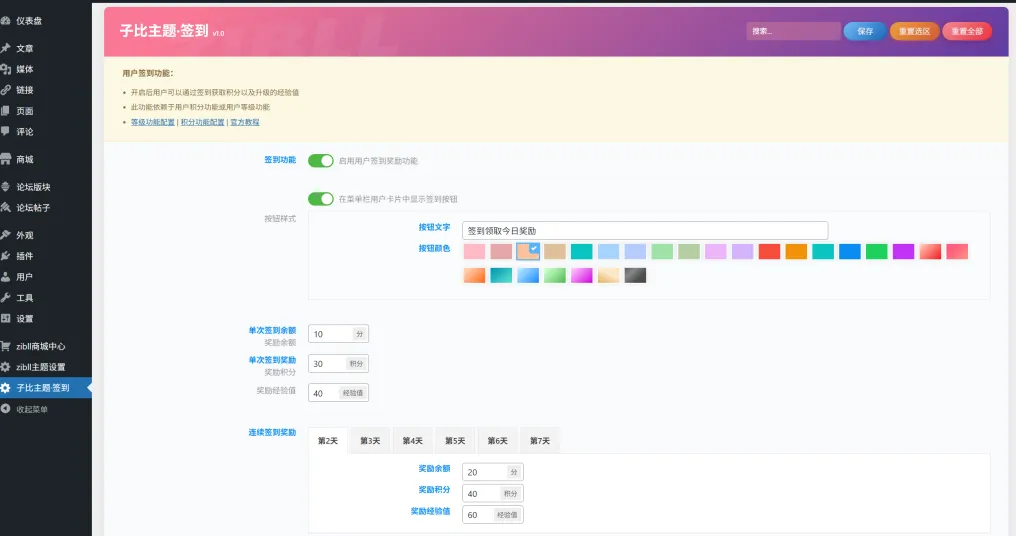Click the blue 保存 save button
Screen dimensions: 1016x536
tap(865, 31)
